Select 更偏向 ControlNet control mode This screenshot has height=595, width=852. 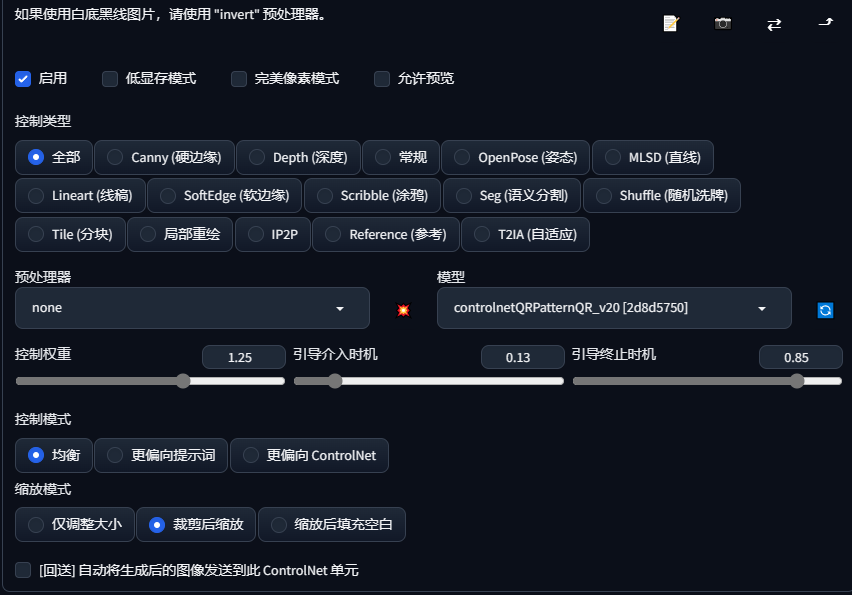[x=309, y=455]
